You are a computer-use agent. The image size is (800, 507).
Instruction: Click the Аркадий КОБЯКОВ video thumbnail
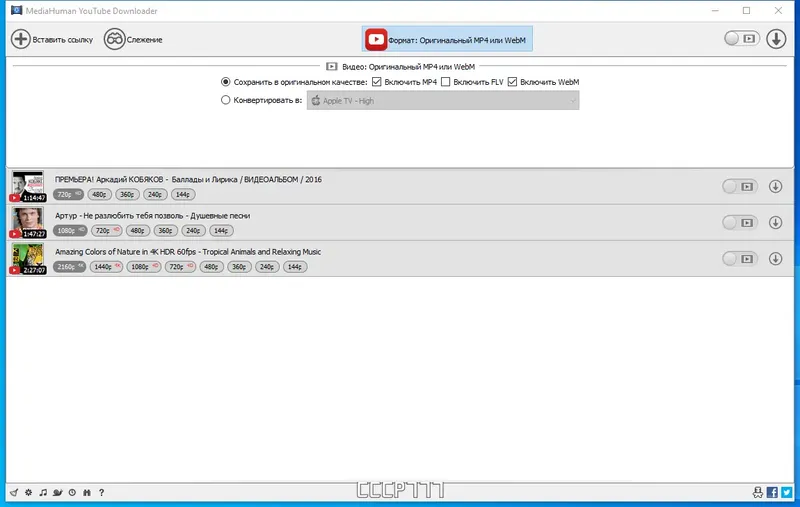point(28,186)
